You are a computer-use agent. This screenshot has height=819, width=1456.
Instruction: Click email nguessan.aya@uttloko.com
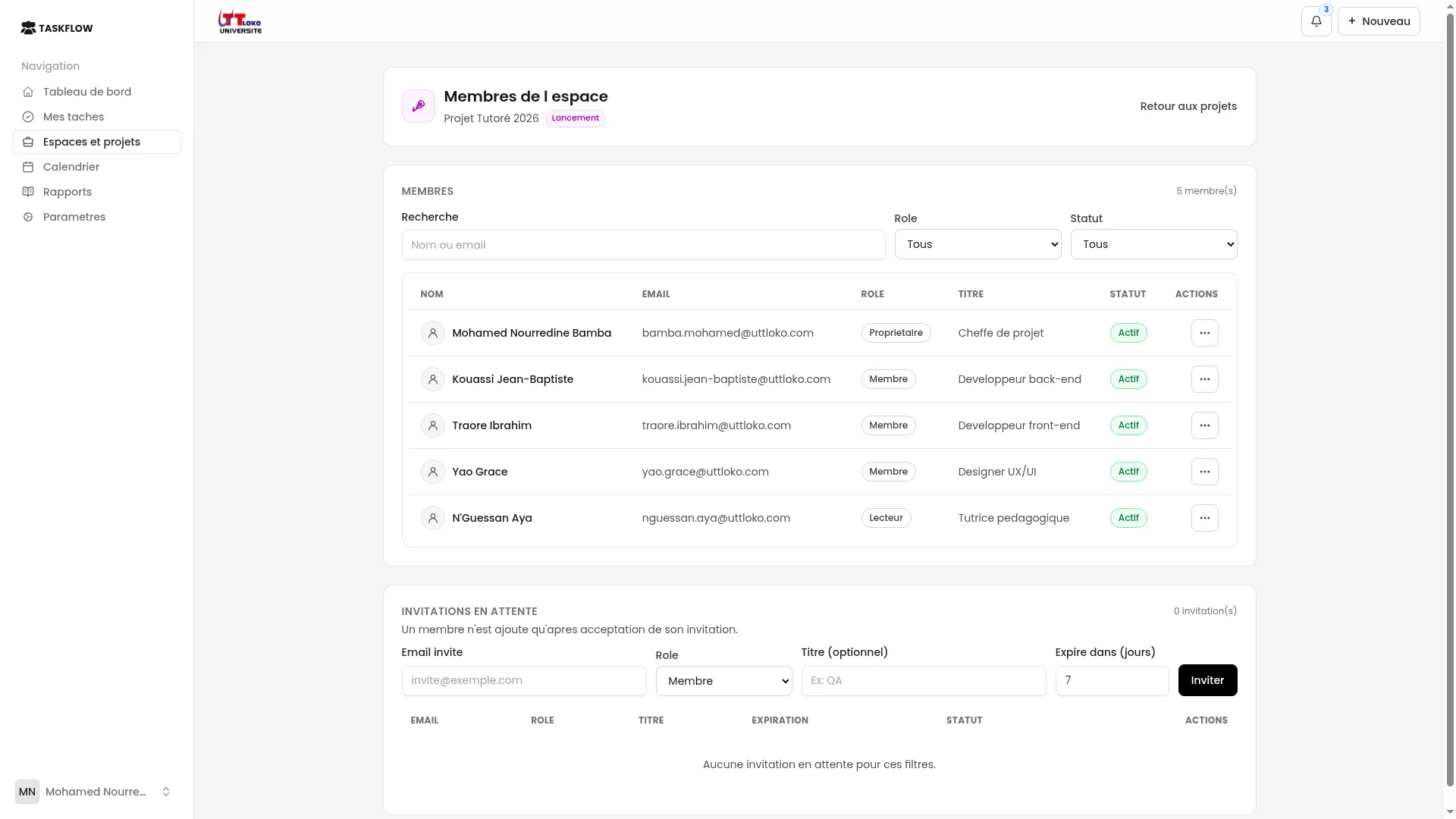pyautogui.click(x=716, y=518)
